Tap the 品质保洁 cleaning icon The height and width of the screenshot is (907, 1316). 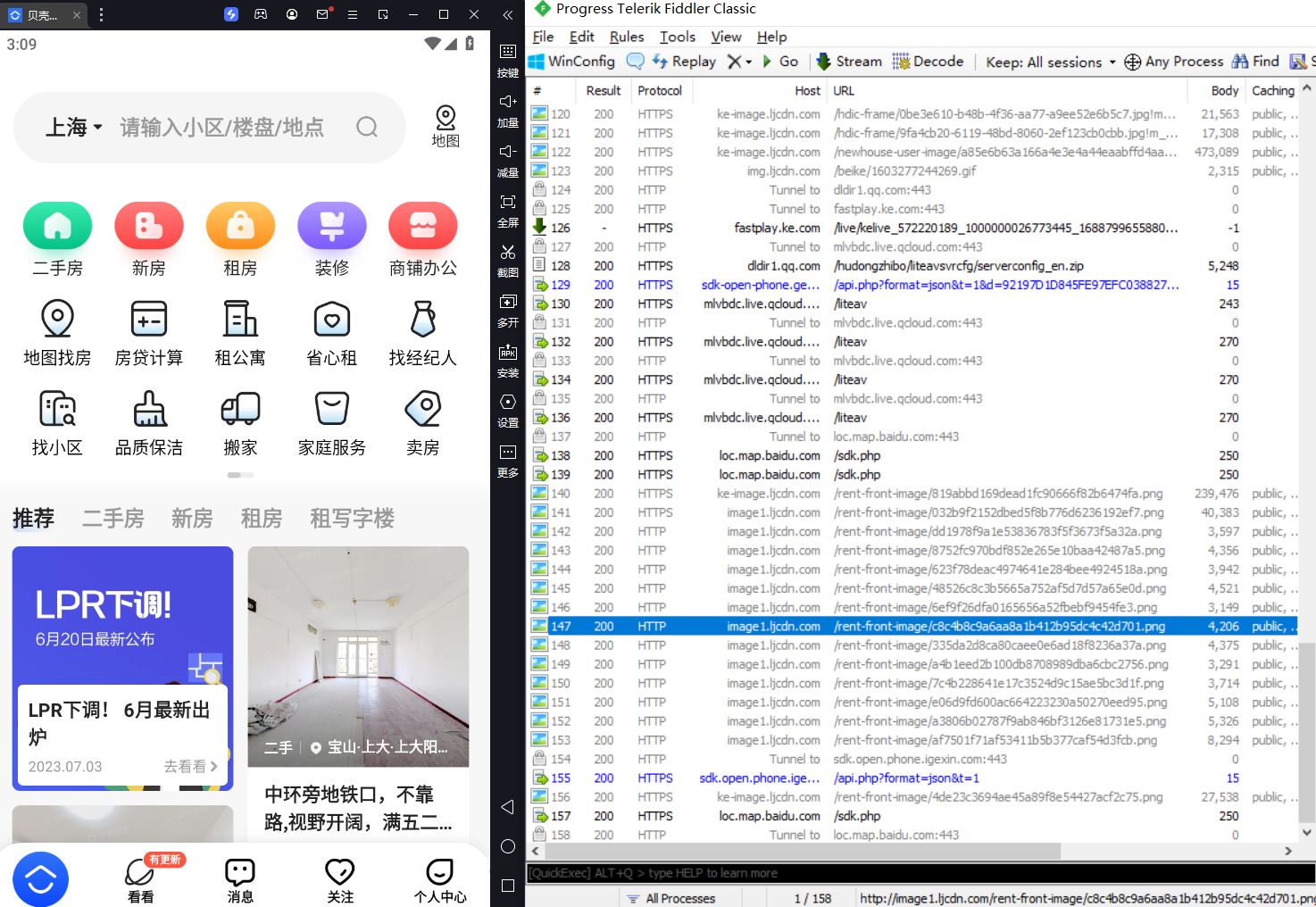[x=149, y=409]
